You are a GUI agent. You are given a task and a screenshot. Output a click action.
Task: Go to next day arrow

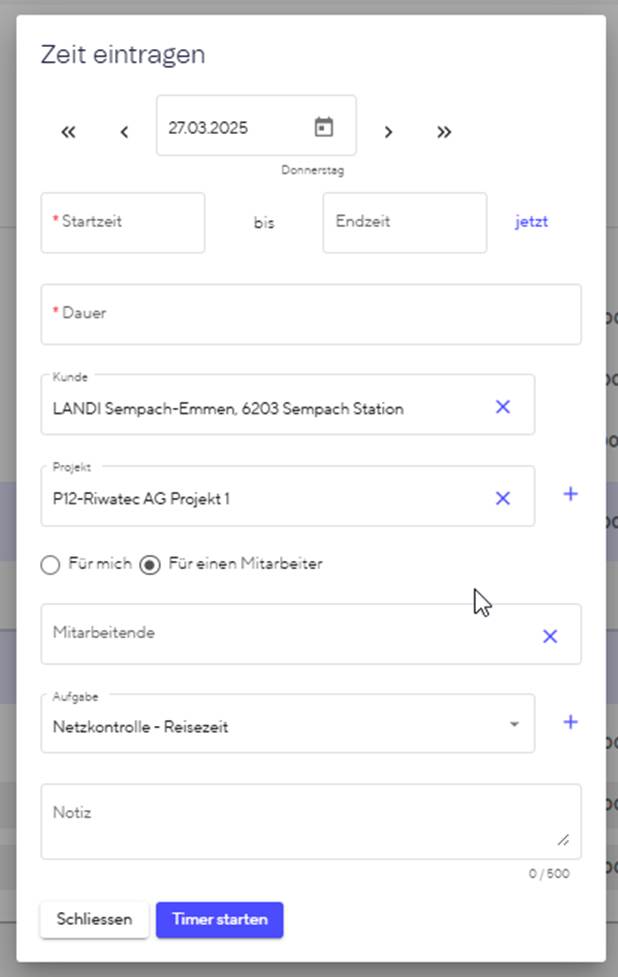point(389,132)
